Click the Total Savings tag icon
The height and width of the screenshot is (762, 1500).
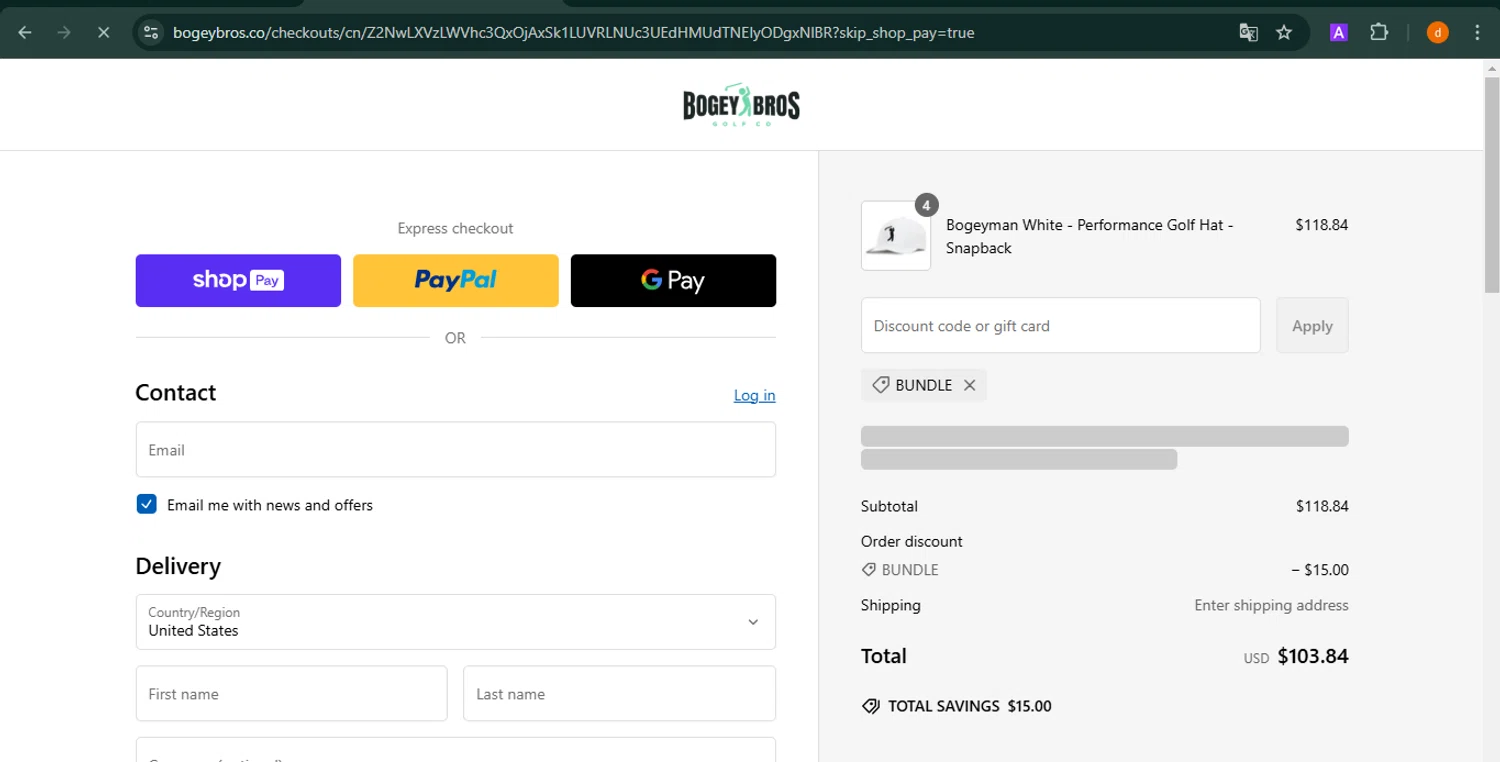pos(871,706)
